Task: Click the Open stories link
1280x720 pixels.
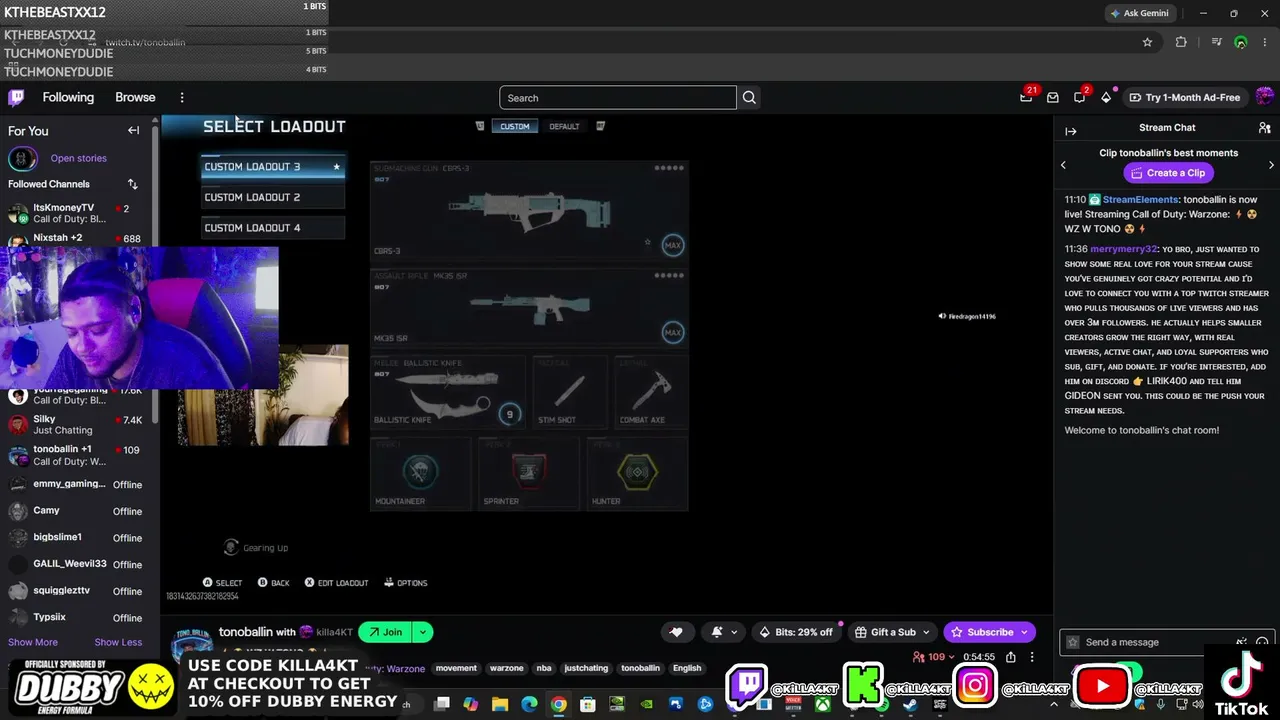Action: point(78,158)
